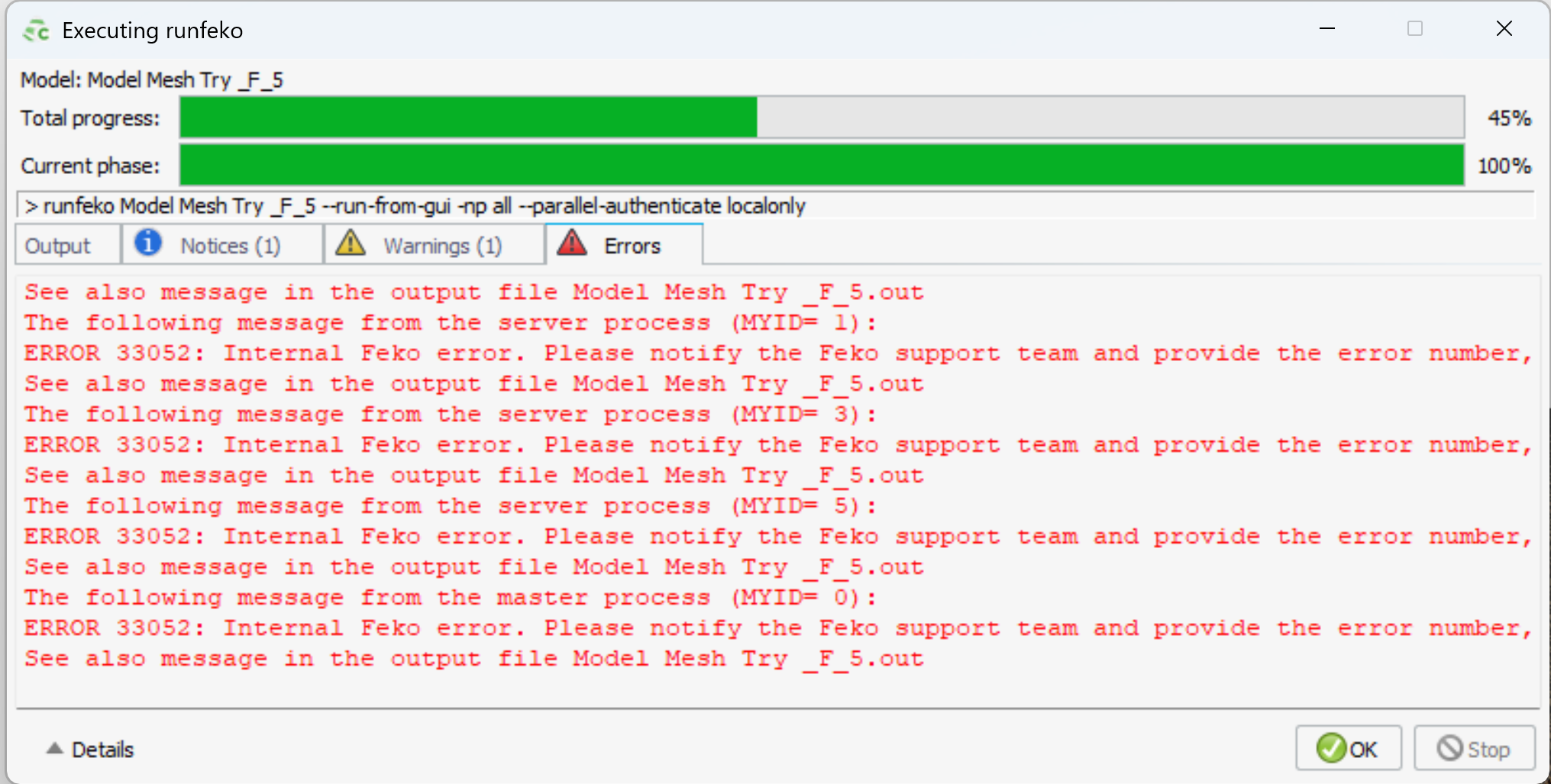This screenshot has width=1551, height=784.
Task: Confirm with the OK button
Action: point(1349,748)
